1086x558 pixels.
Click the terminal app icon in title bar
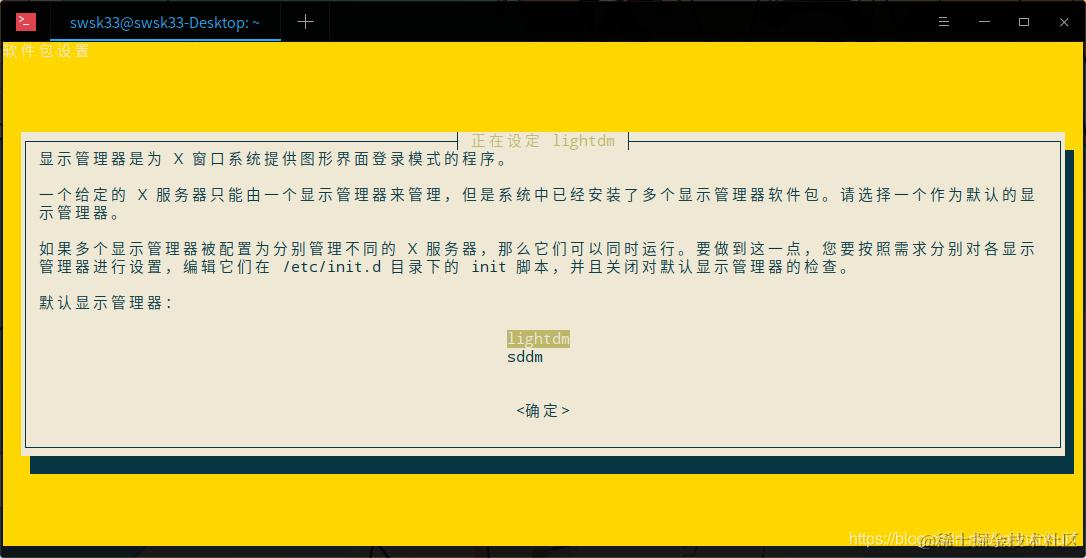[26, 22]
